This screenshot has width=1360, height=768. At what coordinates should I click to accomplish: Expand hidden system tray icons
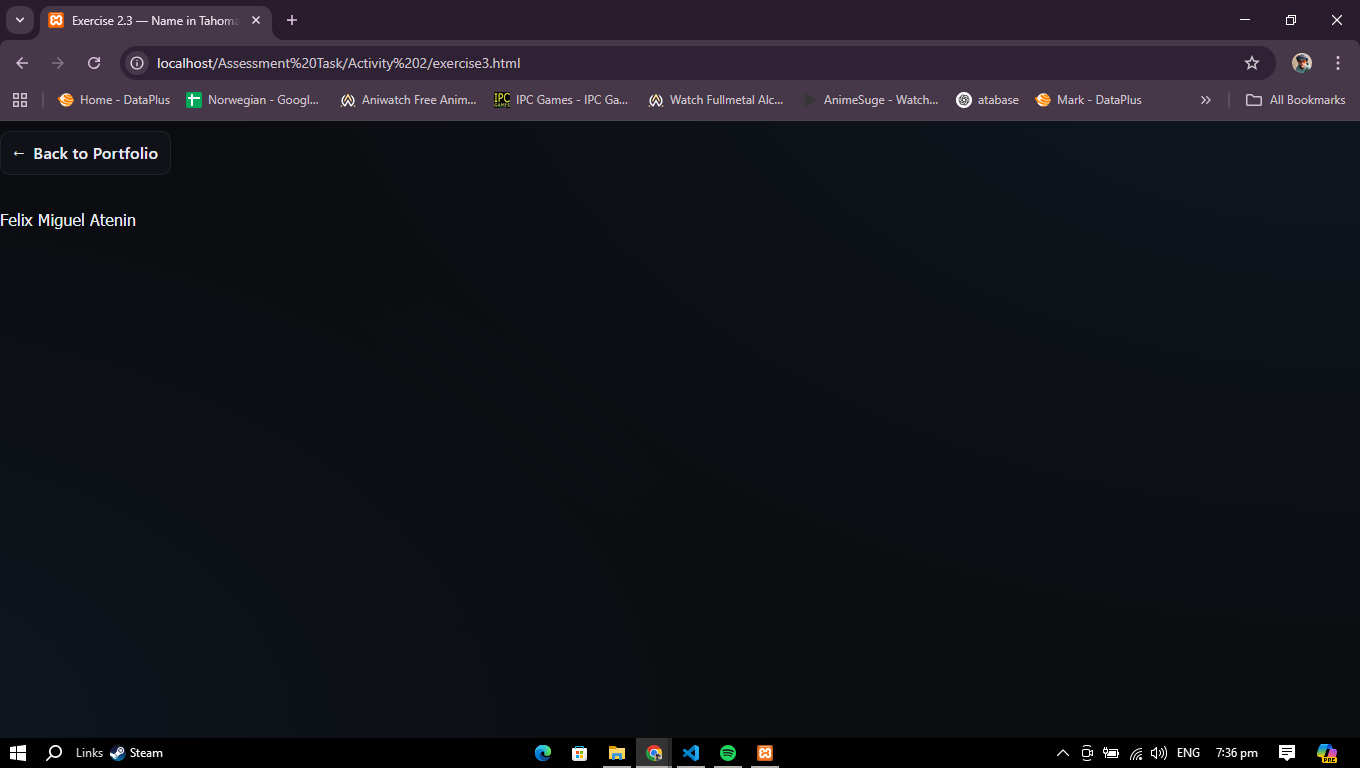point(1062,753)
